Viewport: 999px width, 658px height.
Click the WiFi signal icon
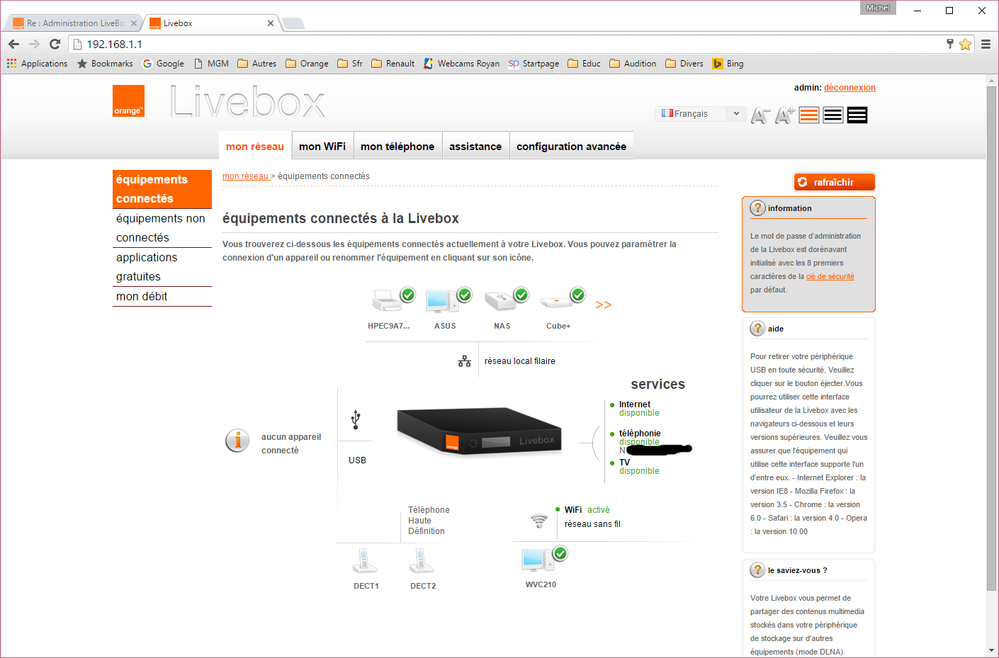point(539,520)
